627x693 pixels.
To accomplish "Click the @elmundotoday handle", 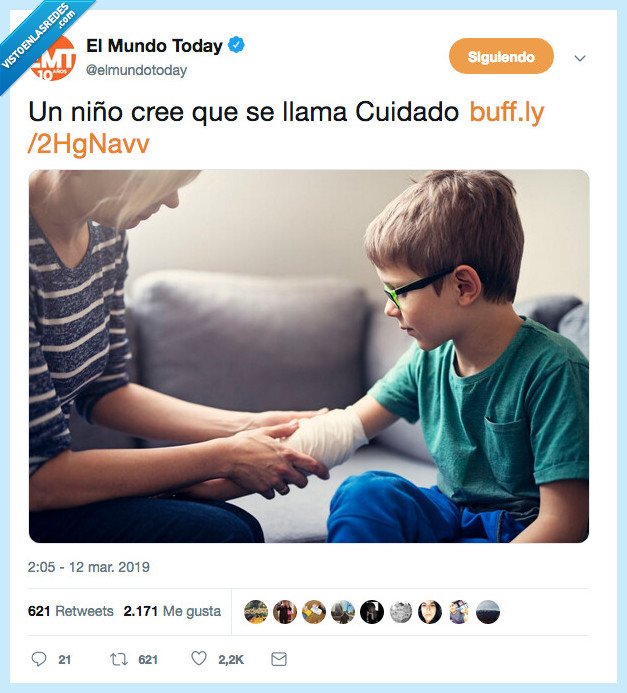I will pyautogui.click(x=136, y=70).
